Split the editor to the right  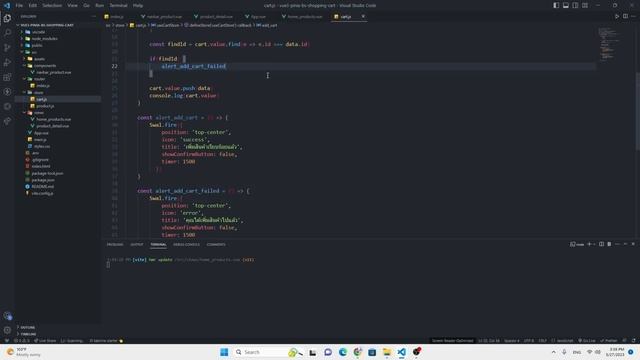click(625, 16)
